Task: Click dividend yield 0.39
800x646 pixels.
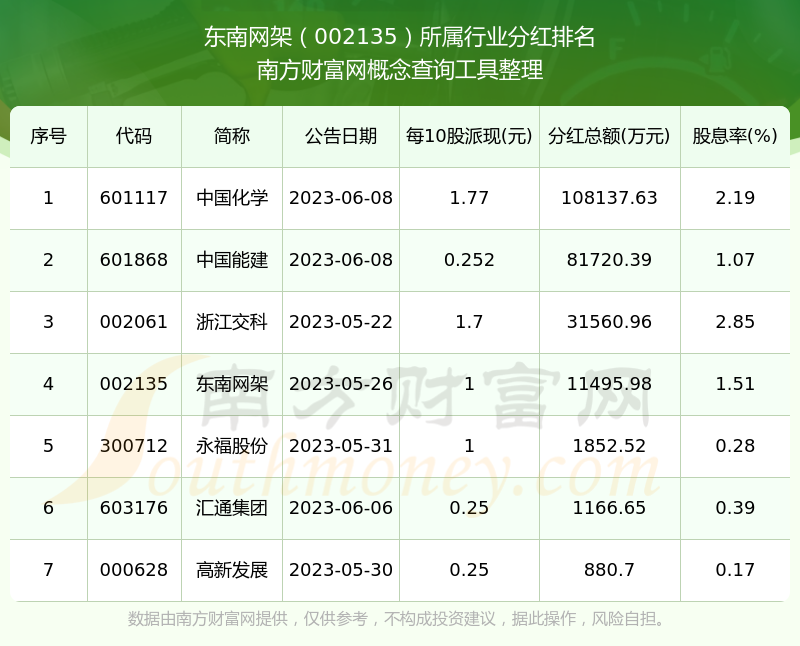Action: pos(735,508)
